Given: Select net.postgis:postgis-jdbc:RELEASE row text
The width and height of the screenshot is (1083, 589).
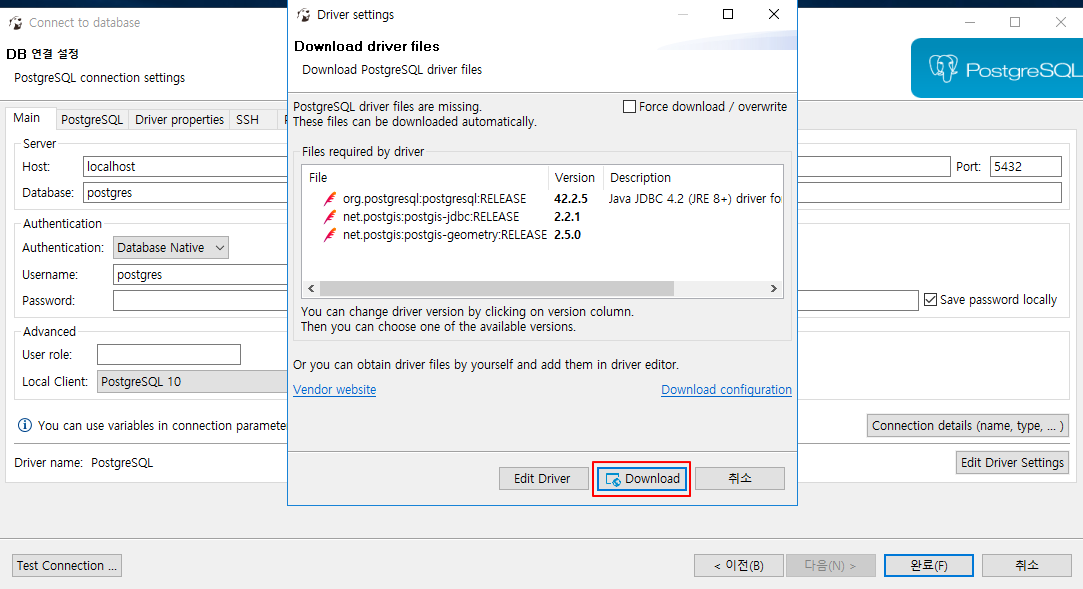Looking at the screenshot, I should (x=431, y=217).
